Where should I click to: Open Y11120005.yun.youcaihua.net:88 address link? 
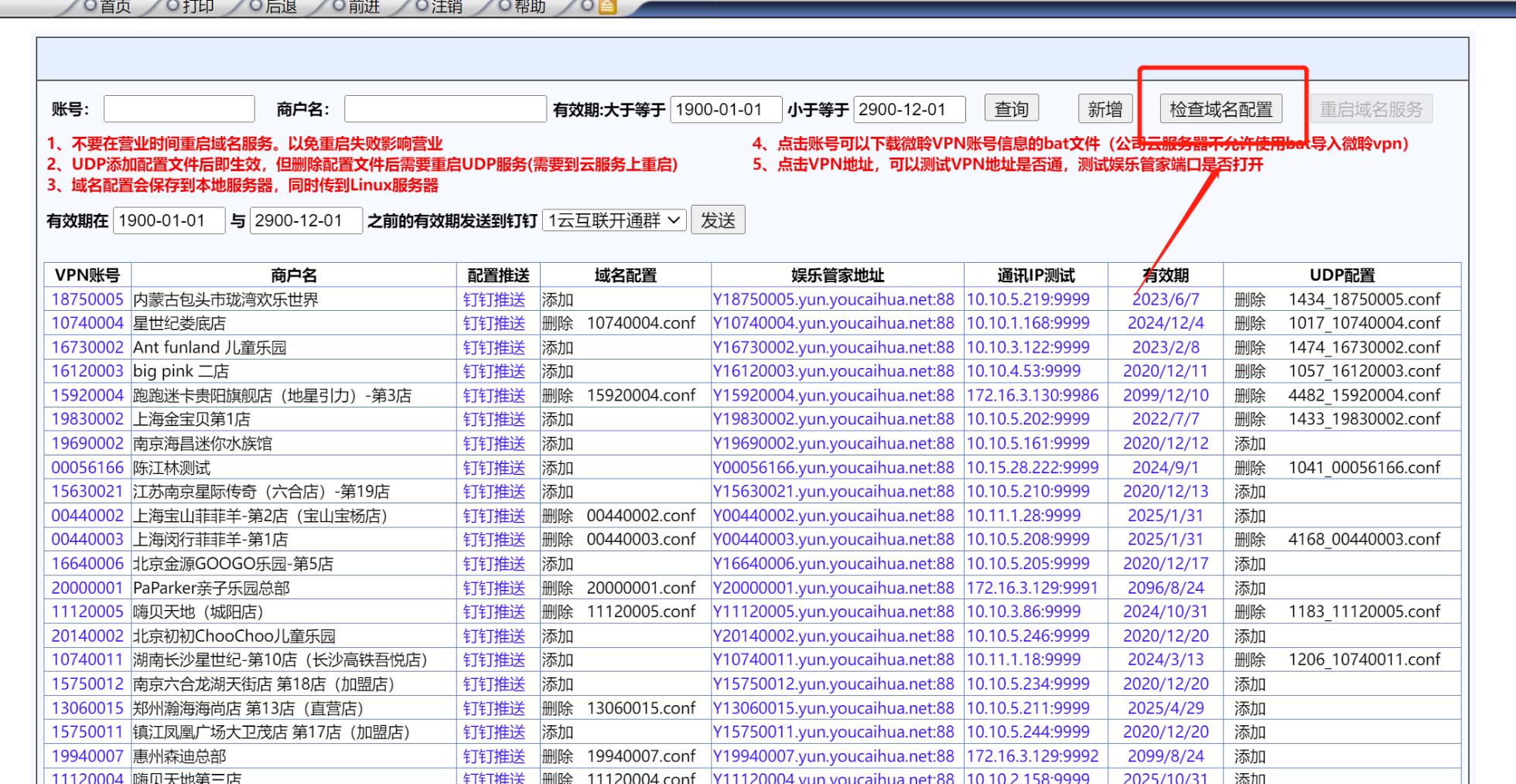[834, 612]
